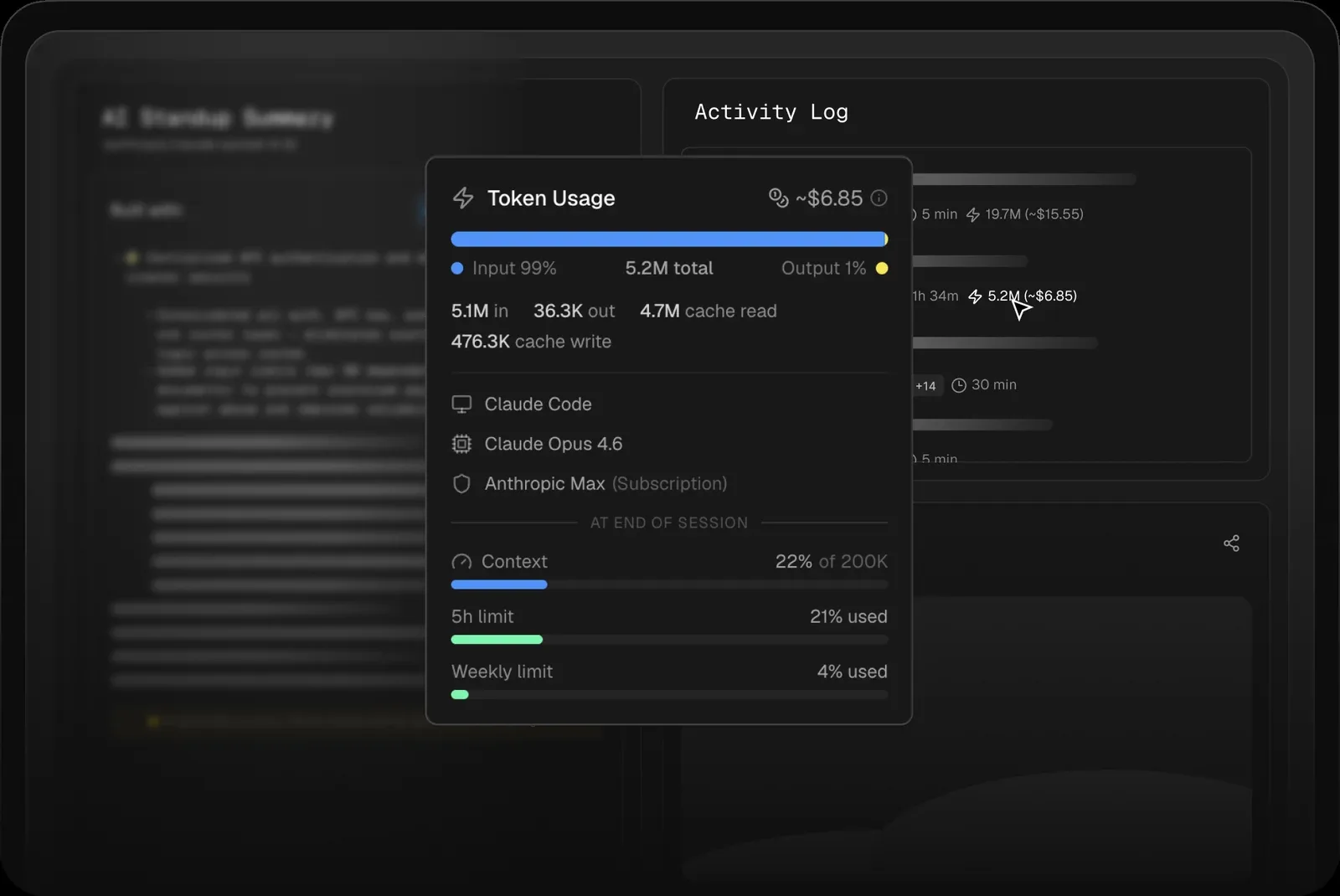Image resolution: width=1340 pixels, height=896 pixels.
Task: Click the 4% used value
Action: point(853,672)
